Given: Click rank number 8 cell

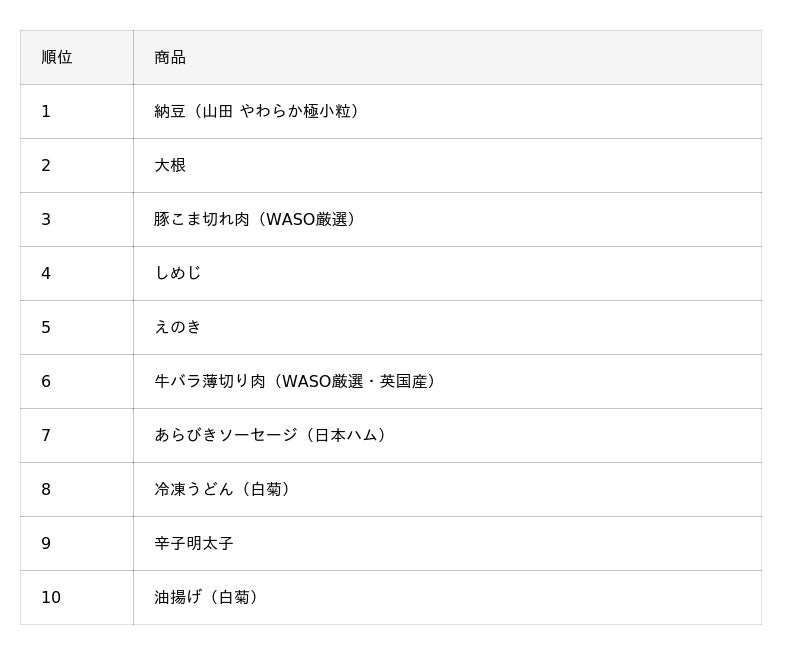Looking at the screenshot, I should coord(77,490).
